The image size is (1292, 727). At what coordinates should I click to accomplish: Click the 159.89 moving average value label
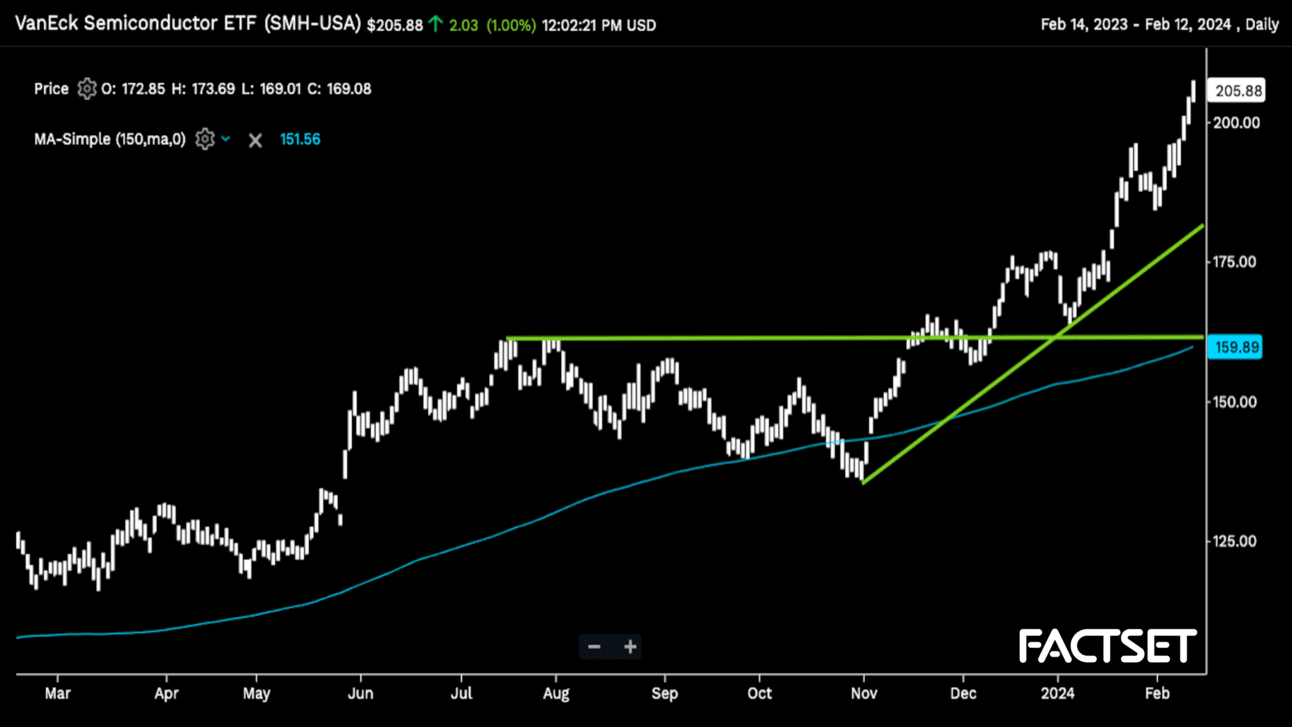click(1236, 347)
